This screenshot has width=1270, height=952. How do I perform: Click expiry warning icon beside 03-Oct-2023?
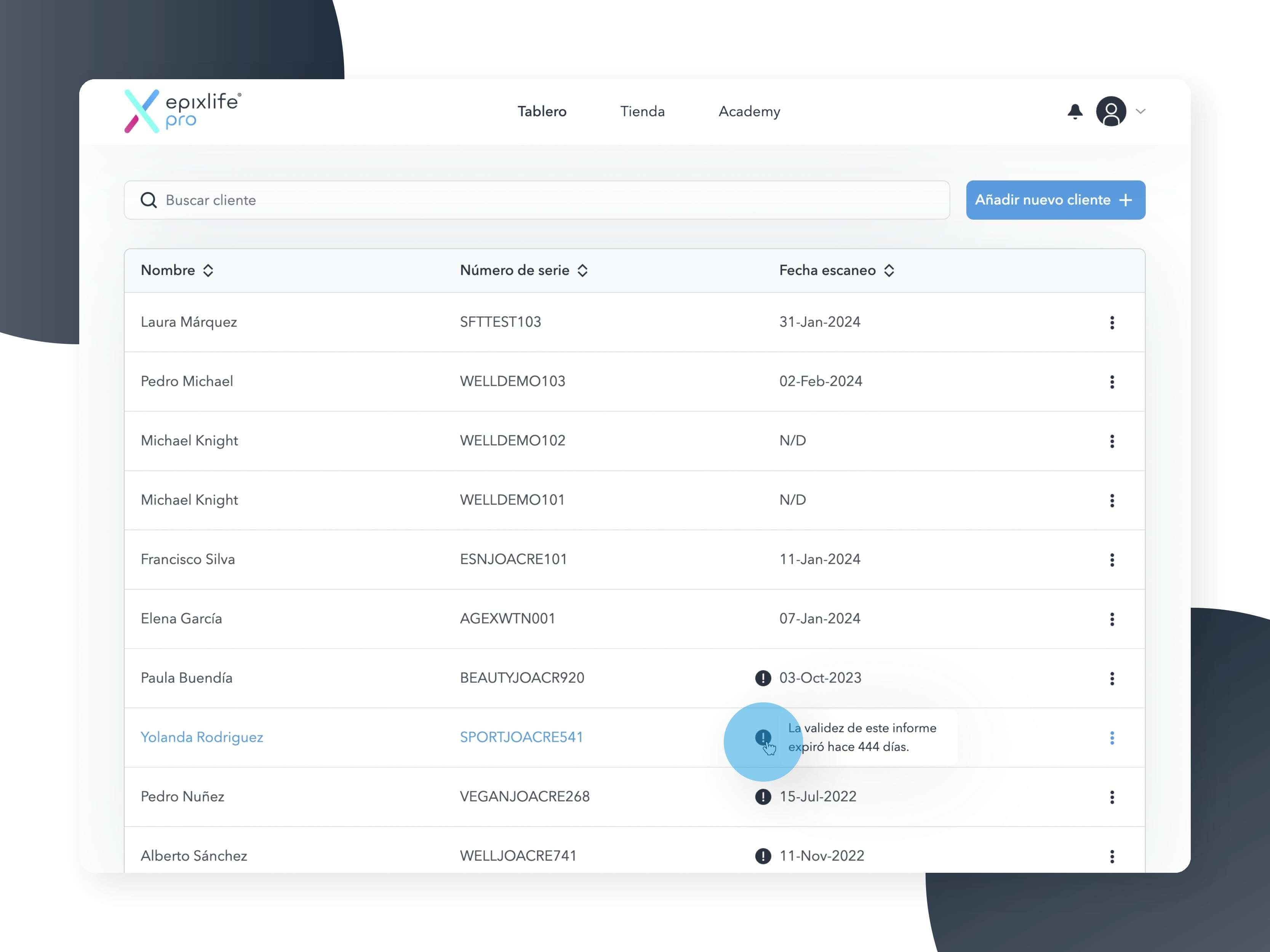click(763, 678)
